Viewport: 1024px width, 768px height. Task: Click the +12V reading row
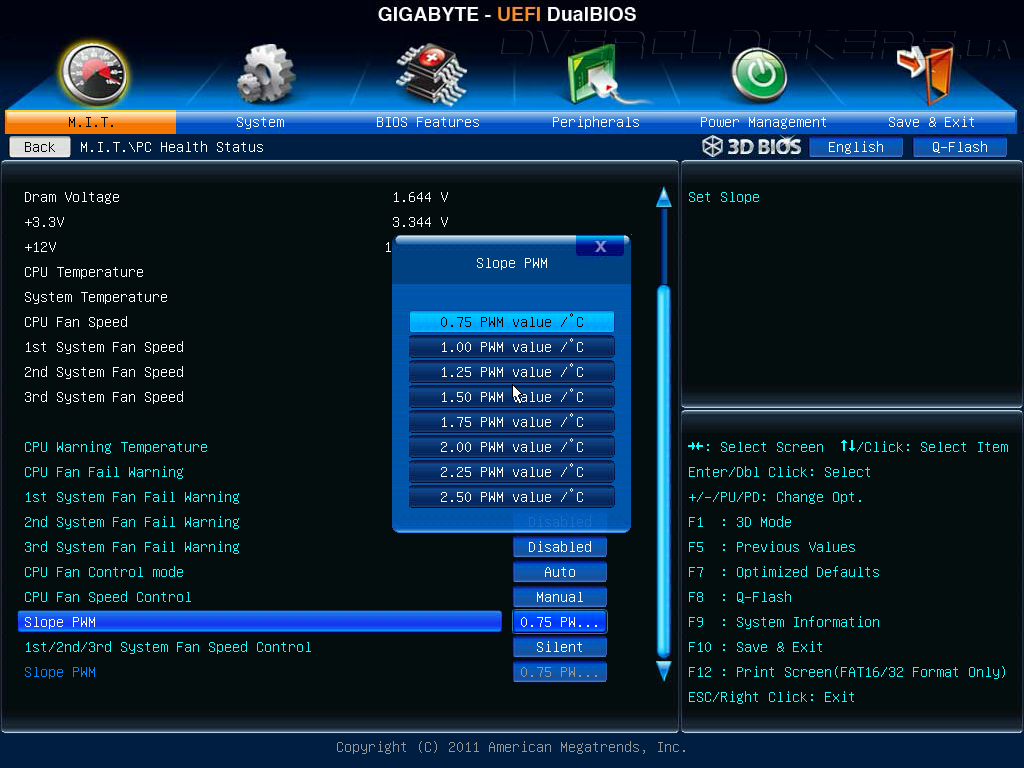coord(40,247)
